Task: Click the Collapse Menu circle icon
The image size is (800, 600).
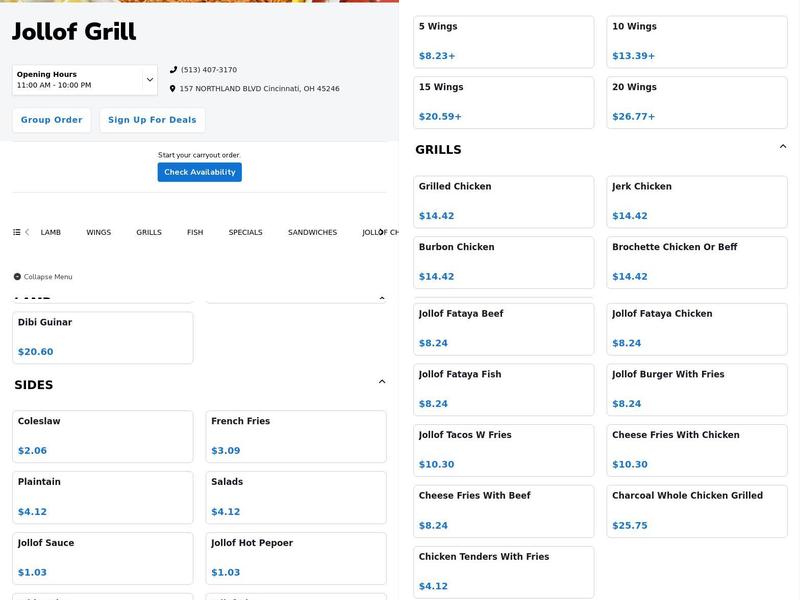Action: 17,277
